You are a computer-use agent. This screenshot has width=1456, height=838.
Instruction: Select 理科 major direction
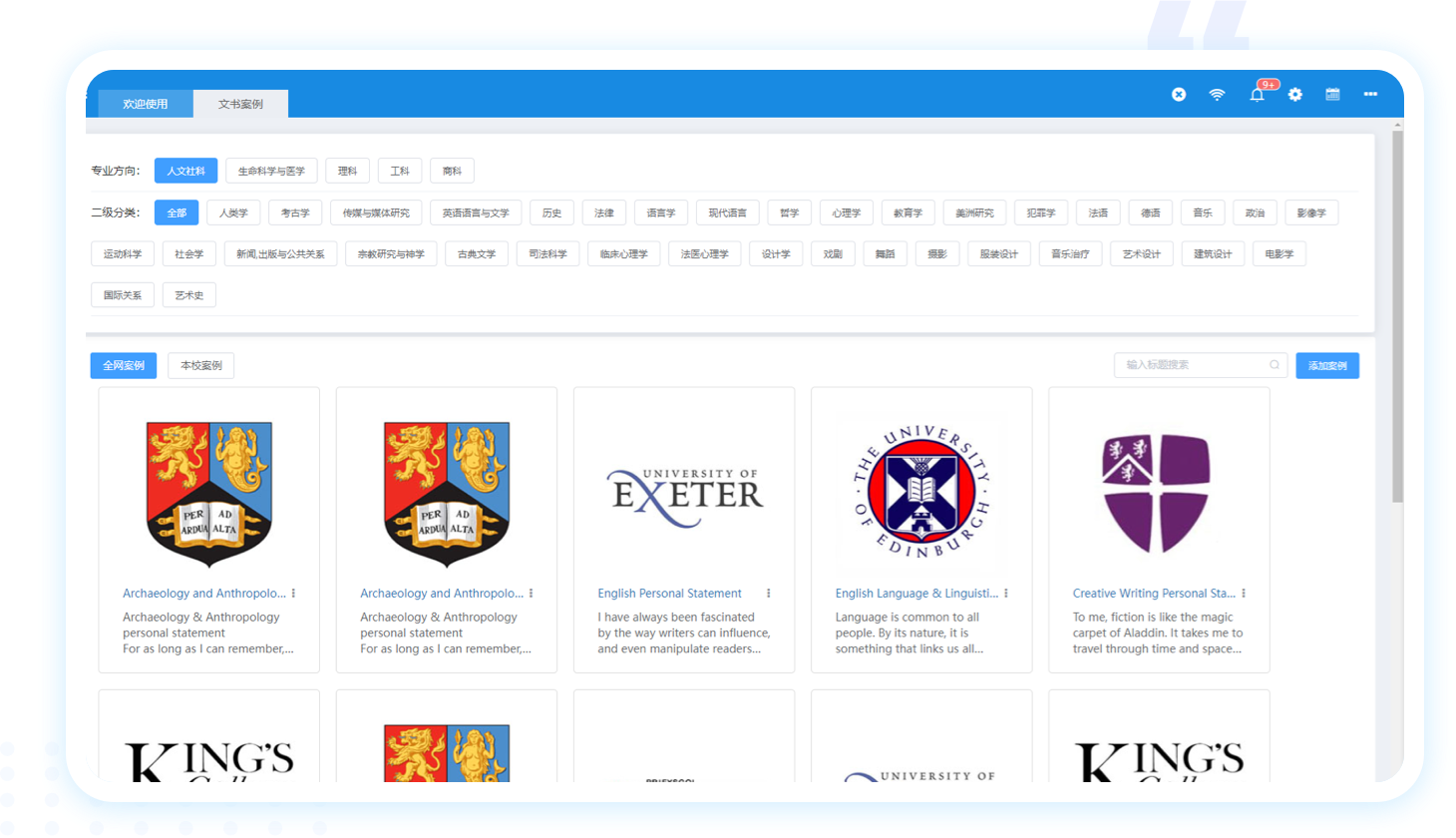[x=347, y=171]
